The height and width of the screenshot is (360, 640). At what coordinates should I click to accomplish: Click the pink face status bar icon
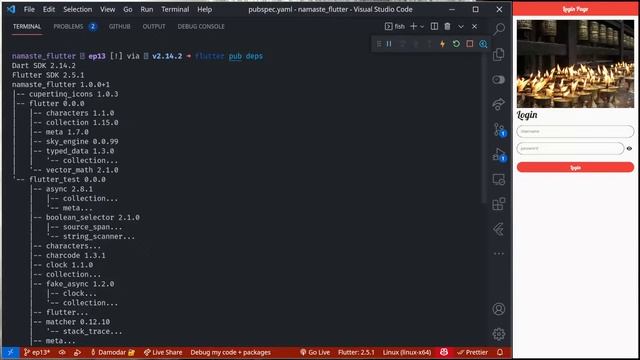tap(444, 352)
